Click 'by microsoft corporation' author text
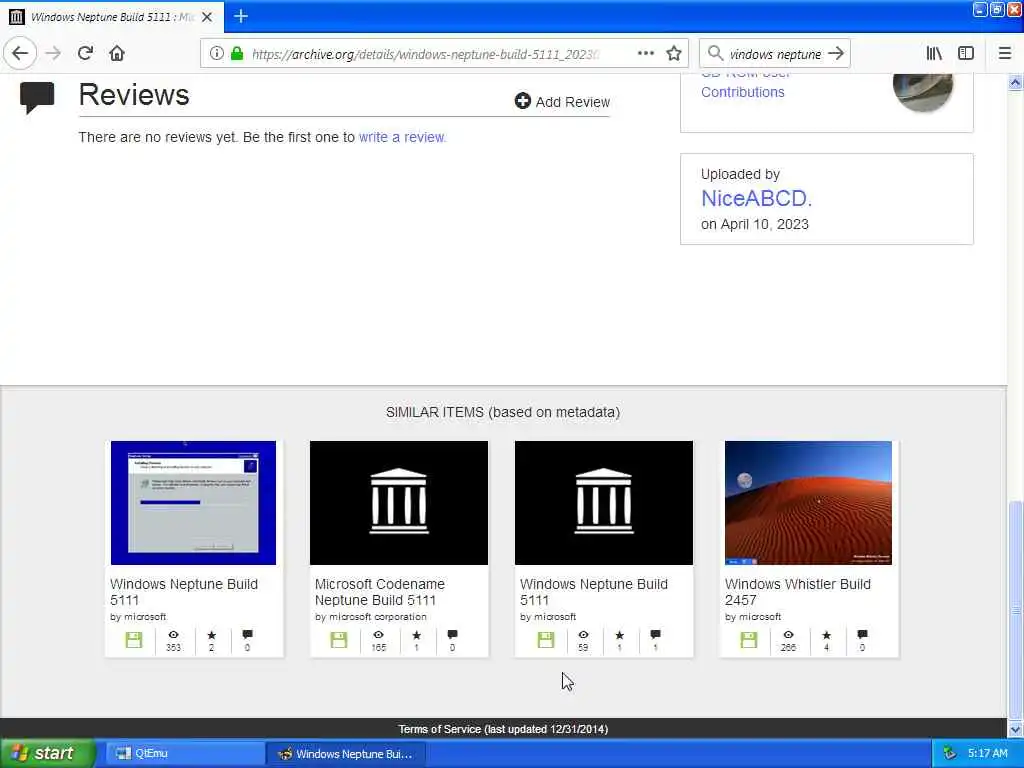 (x=370, y=616)
